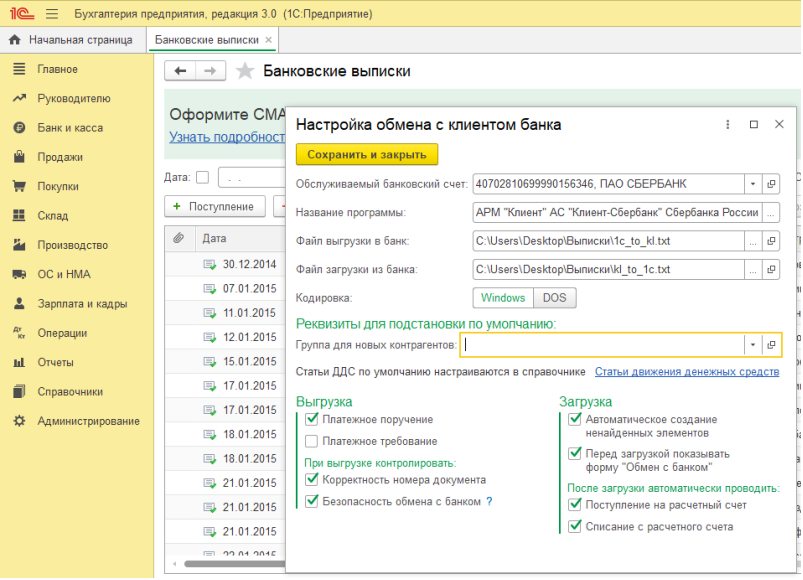
Task: Click the paperclip attachment column icon
Action: pyautogui.click(x=178, y=238)
